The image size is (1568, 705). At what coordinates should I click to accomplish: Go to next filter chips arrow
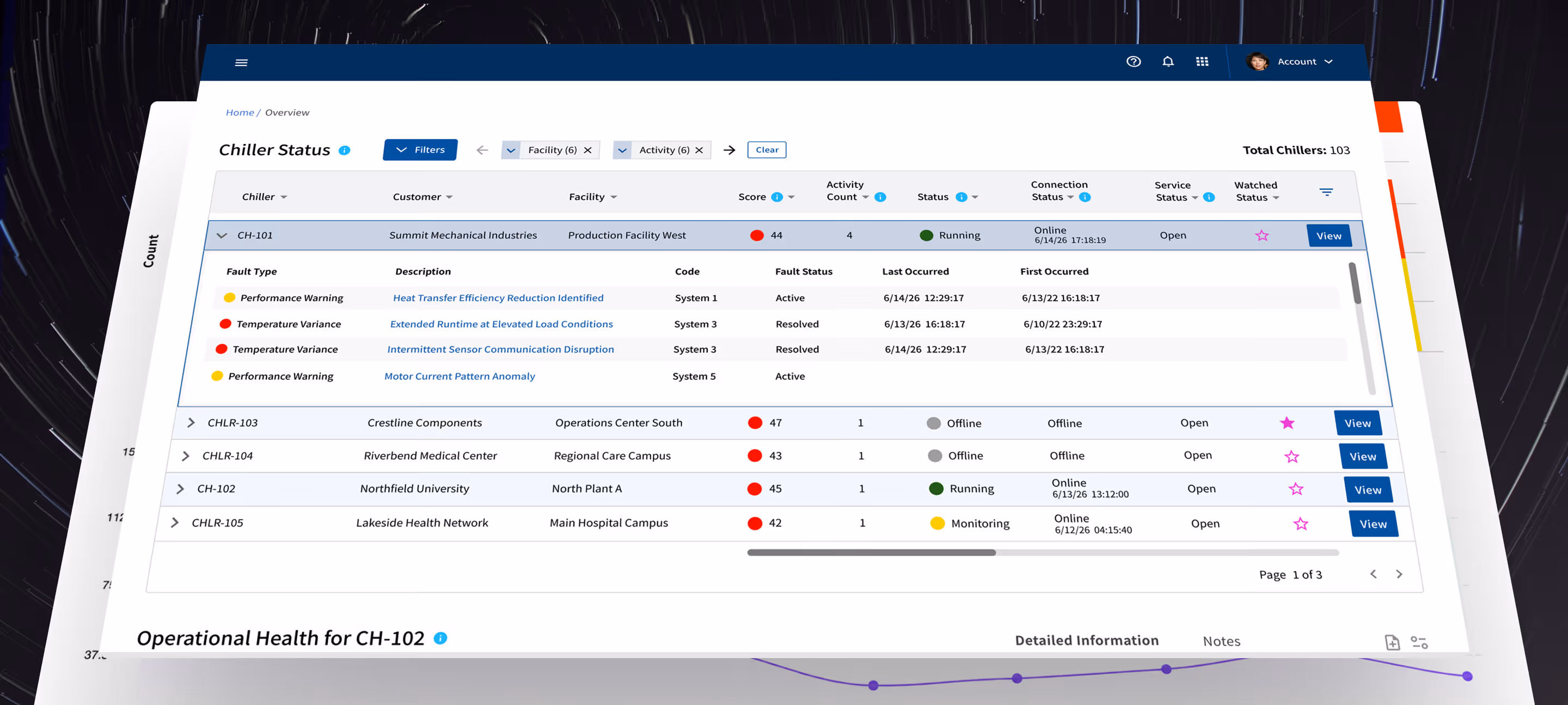(729, 150)
